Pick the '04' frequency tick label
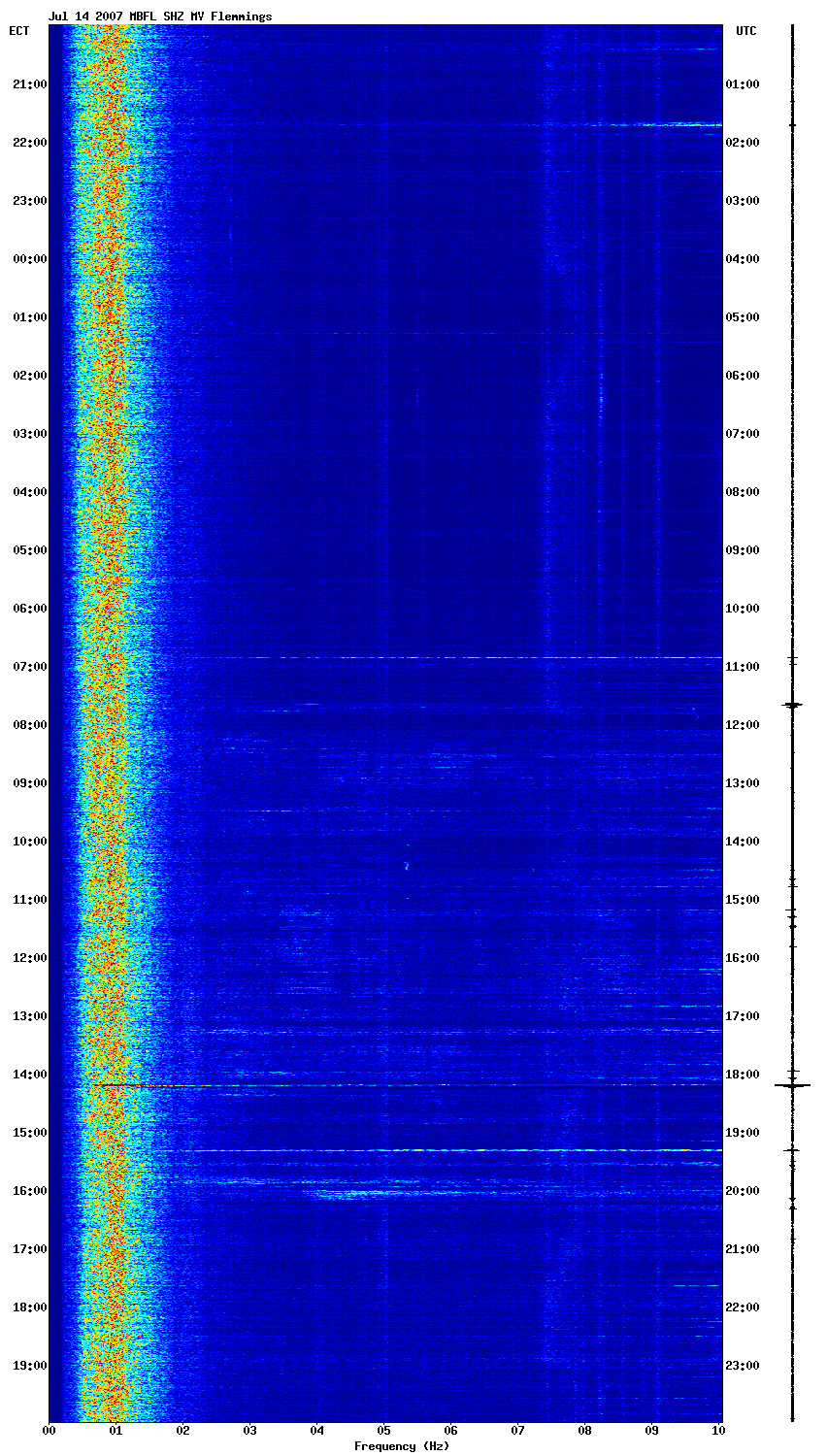Screen dimensions: 827x1456 pyautogui.click(x=317, y=1431)
